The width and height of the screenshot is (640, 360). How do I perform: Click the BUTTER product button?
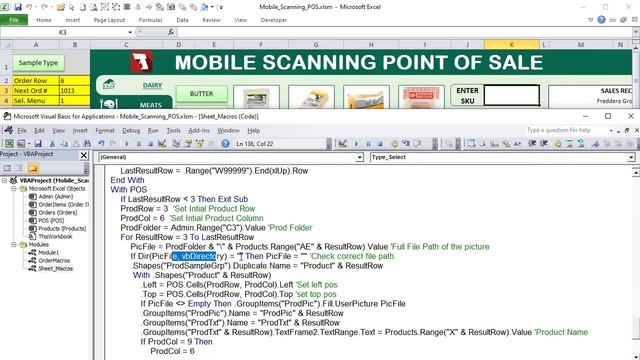pyautogui.click(x=202, y=94)
